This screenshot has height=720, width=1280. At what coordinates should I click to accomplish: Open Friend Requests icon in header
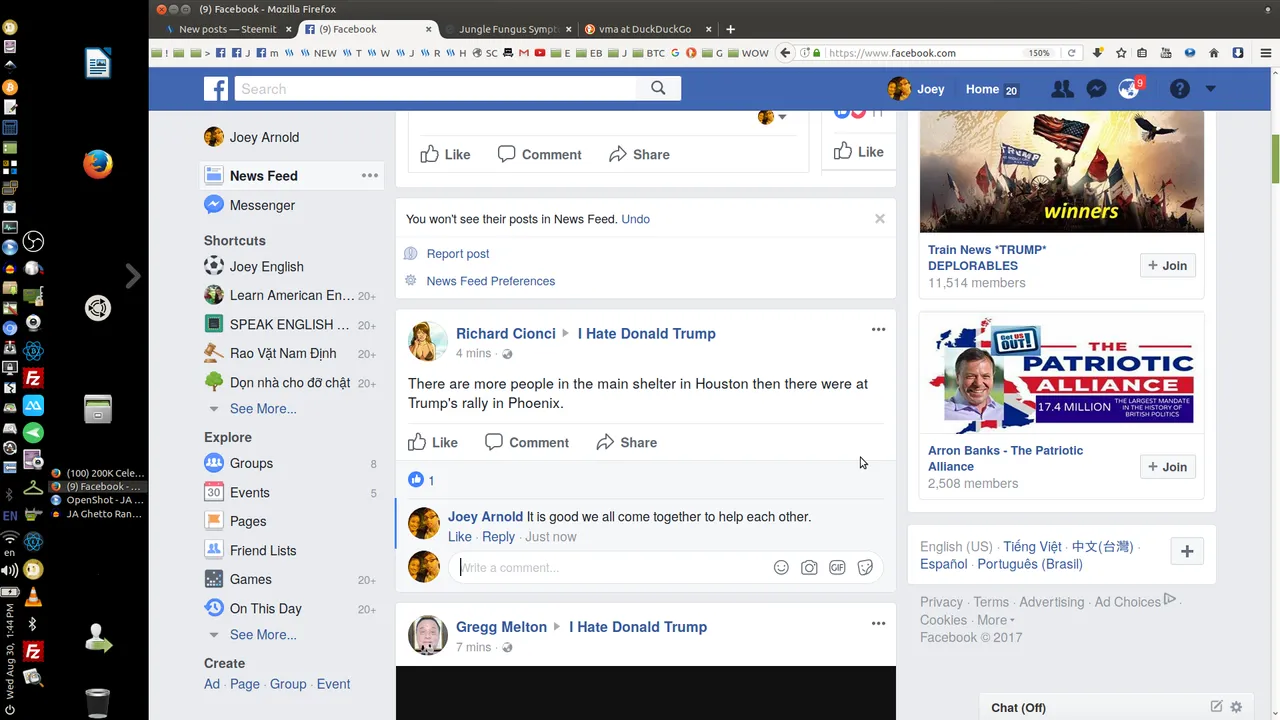1062,89
